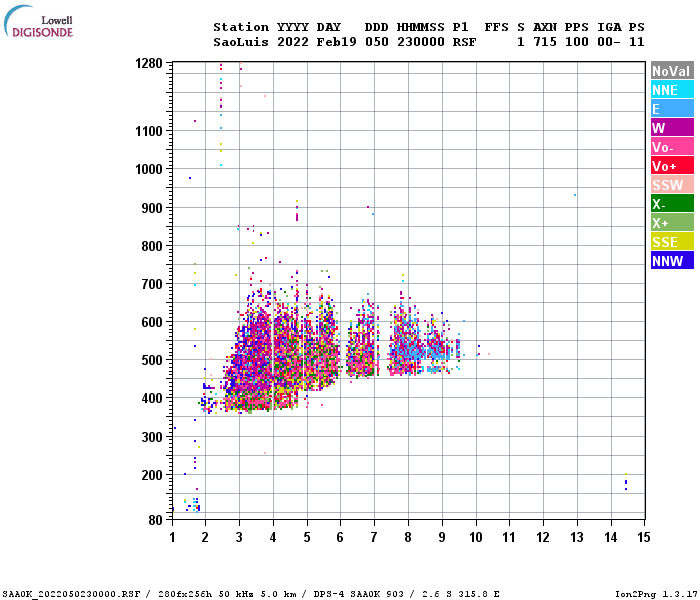The width and height of the screenshot is (700, 600).
Task: Click the frequency axis label 2
Action: 205,537
